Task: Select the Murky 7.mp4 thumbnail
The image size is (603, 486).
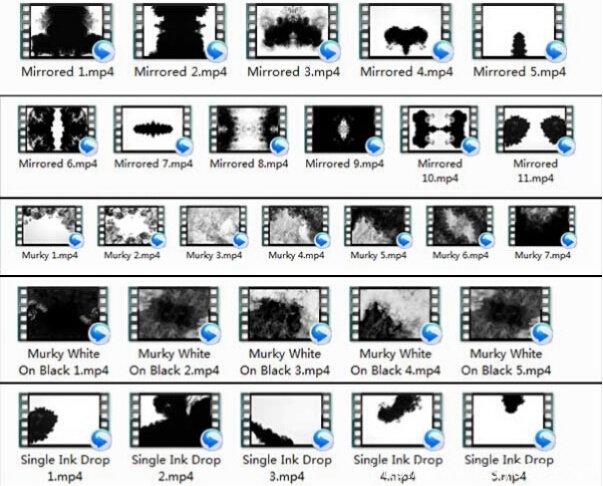Action: pyautogui.click(x=542, y=226)
